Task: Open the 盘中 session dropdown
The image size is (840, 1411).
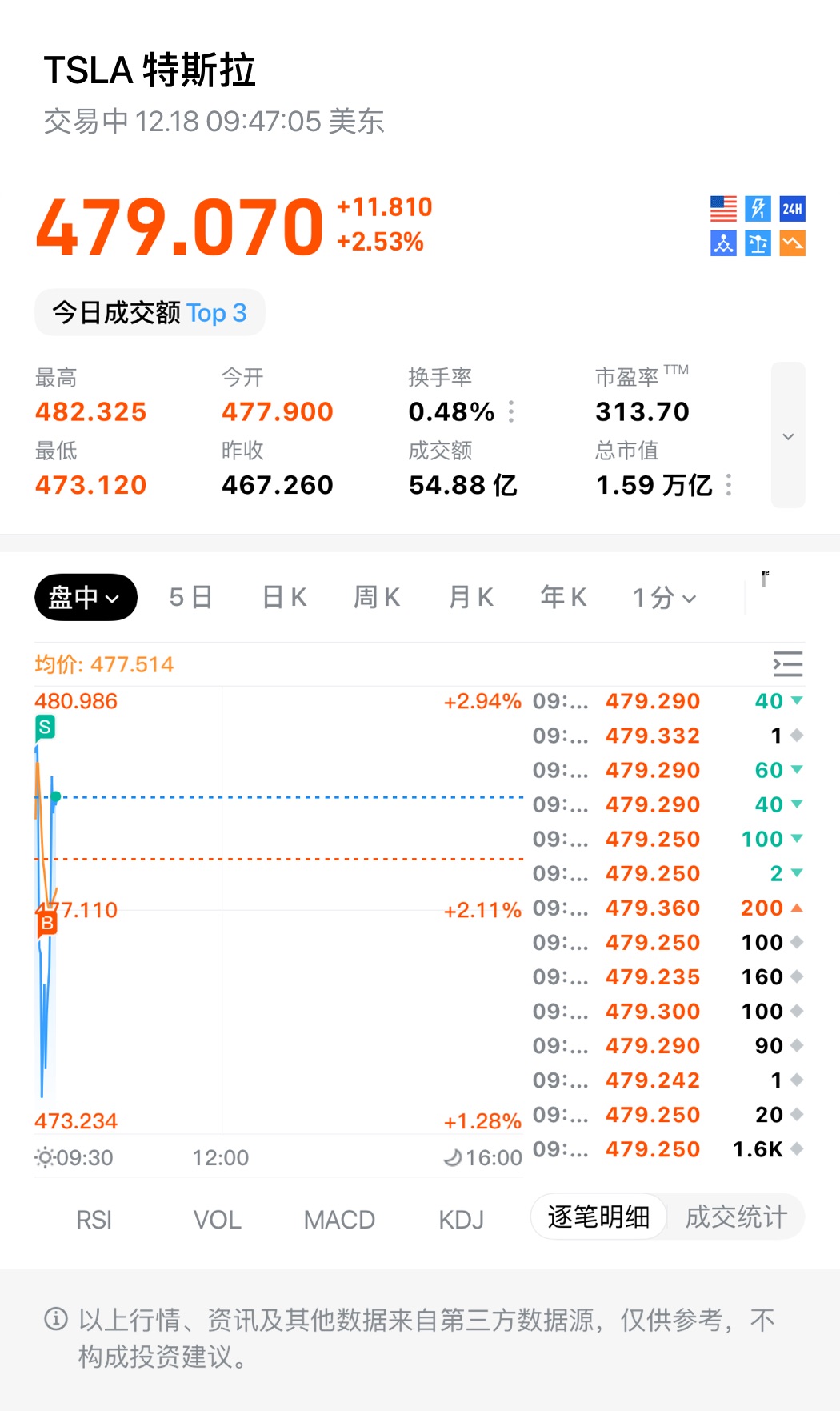Action: (86, 597)
